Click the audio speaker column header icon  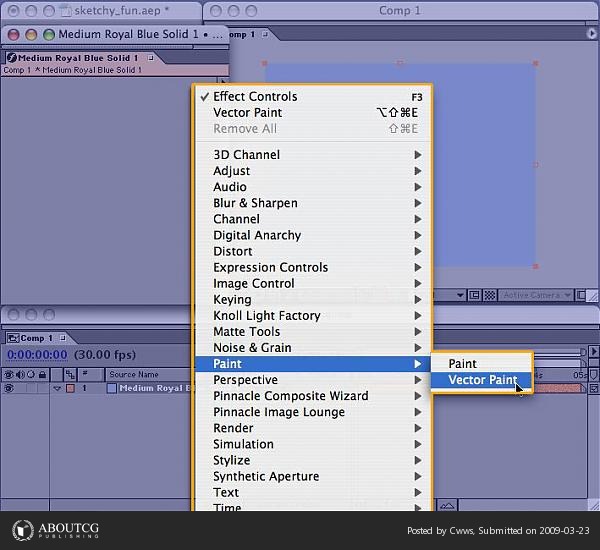(20, 374)
